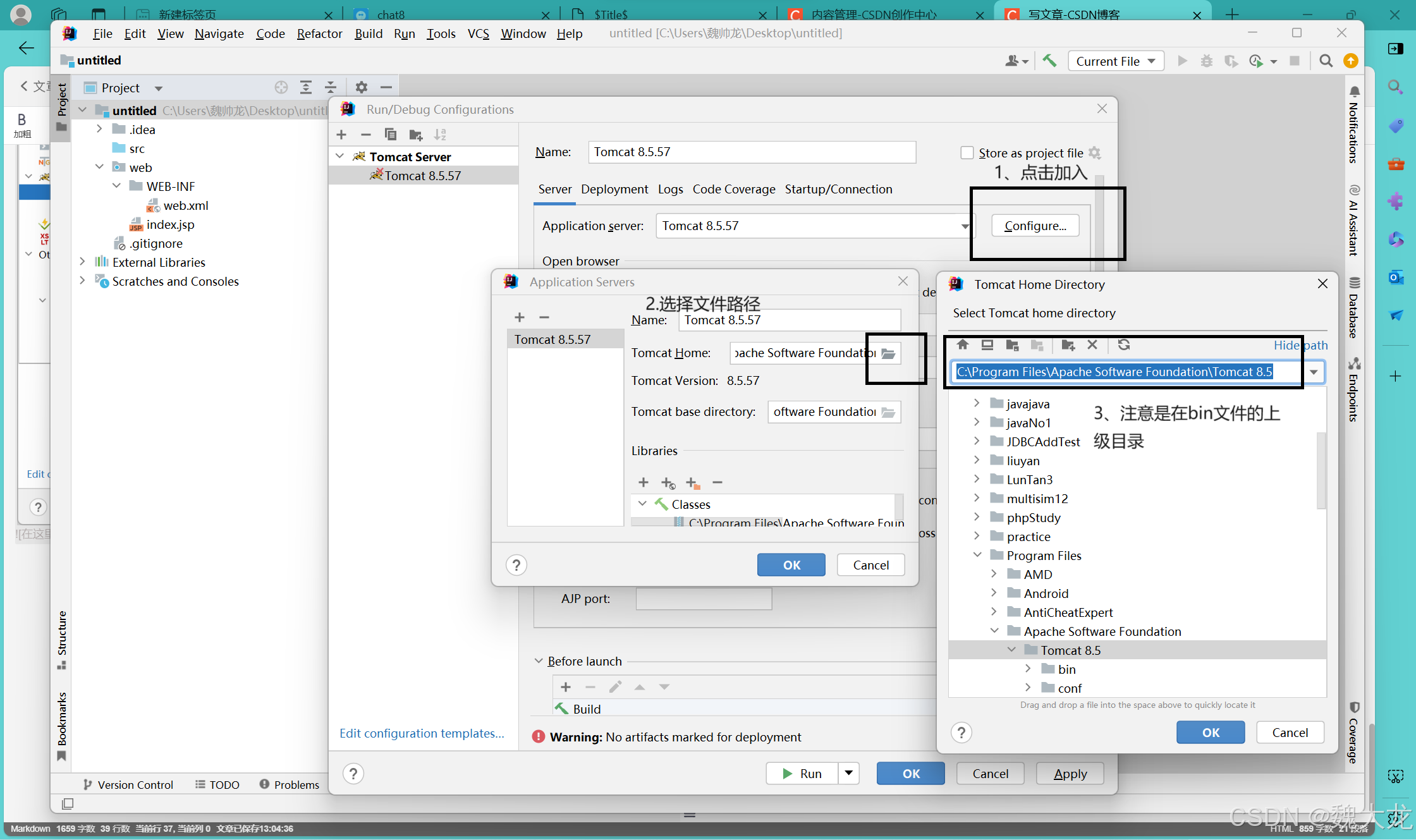Viewport: 1416px width, 840px height.
Task: Click the Configure... button
Action: coord(1035,226)
